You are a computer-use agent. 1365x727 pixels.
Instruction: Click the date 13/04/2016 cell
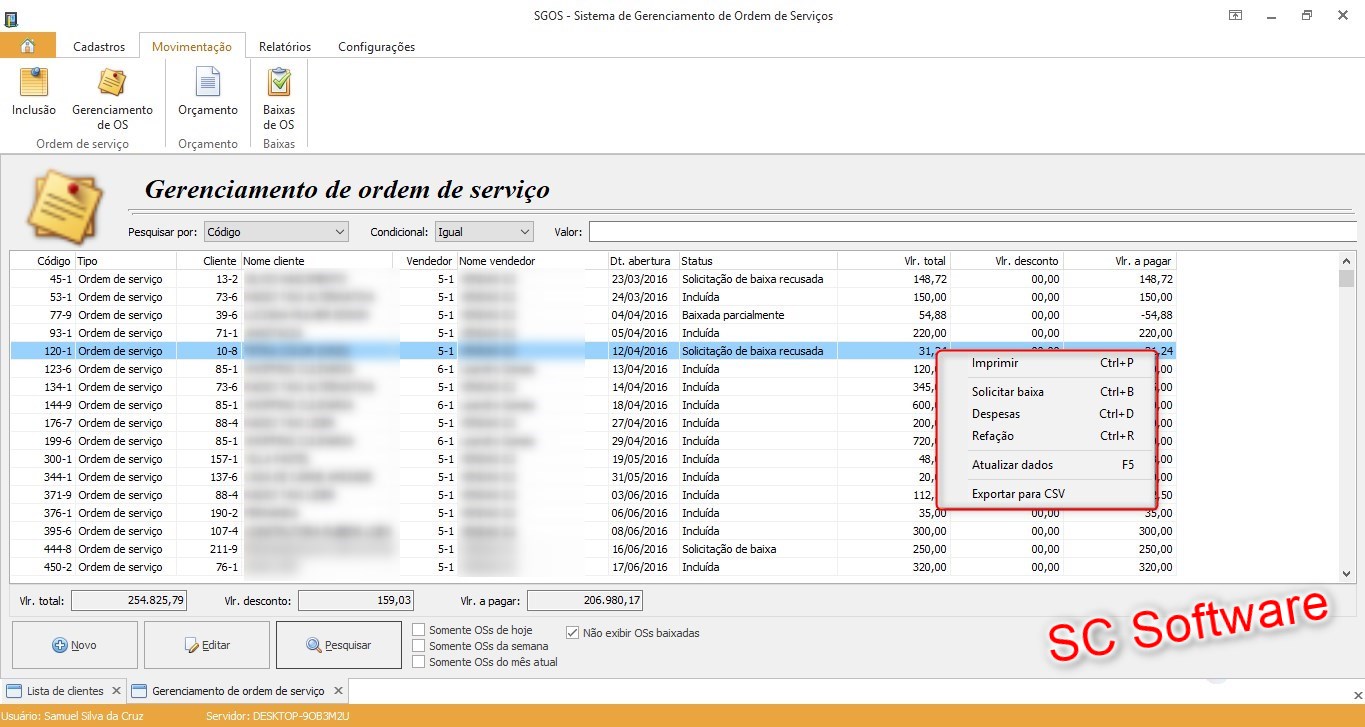[639, 369]
